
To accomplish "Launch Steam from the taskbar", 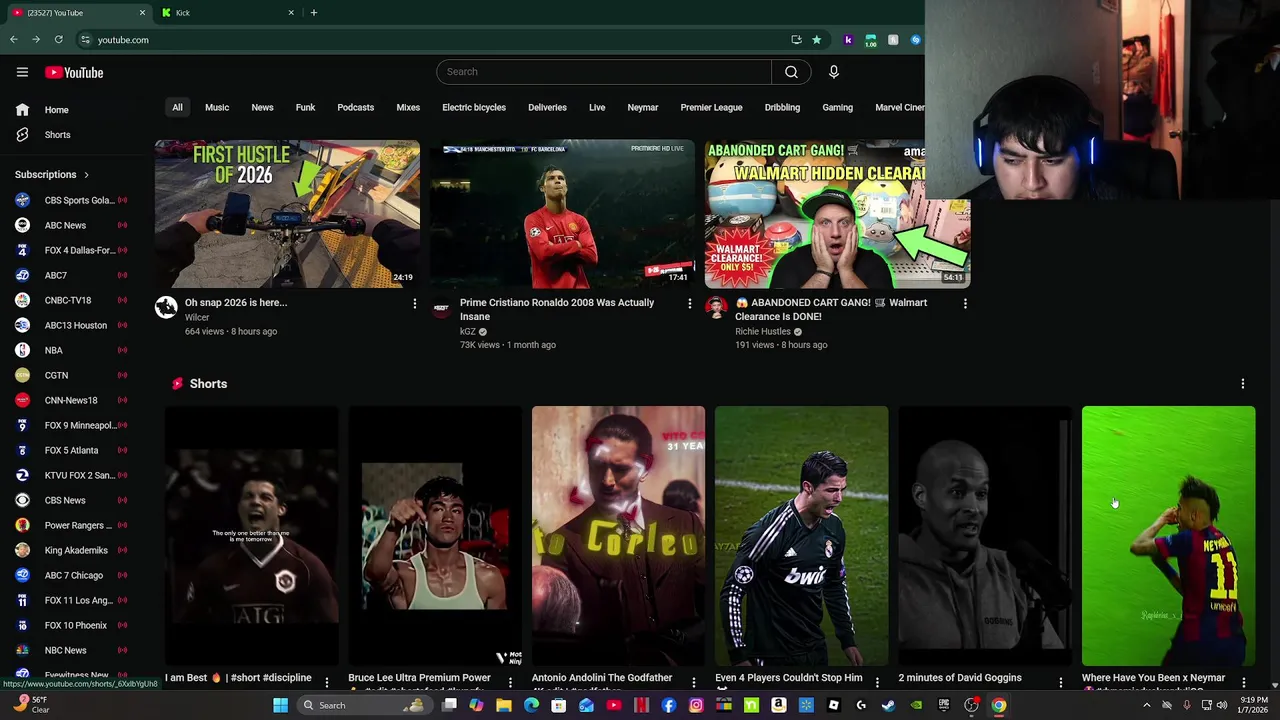I will (x=888, y=705).
